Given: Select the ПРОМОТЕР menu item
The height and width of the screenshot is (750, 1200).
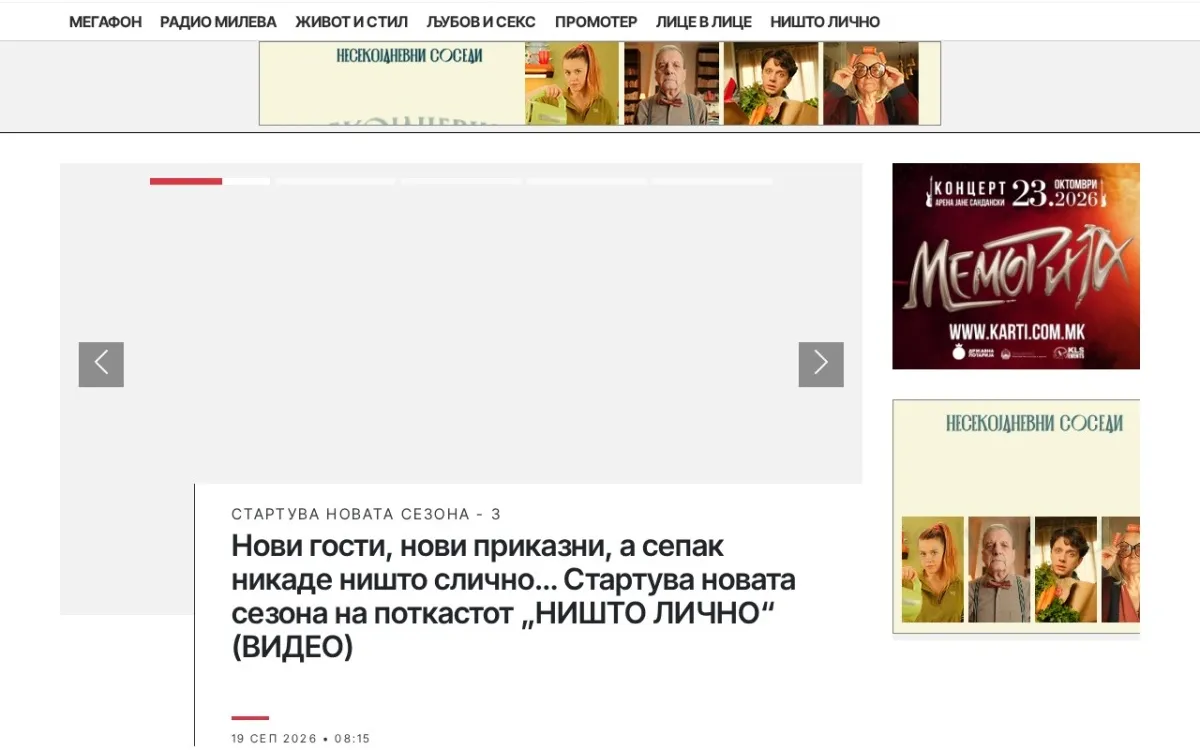Looking at the screenshot, I should tap(596, 22).
